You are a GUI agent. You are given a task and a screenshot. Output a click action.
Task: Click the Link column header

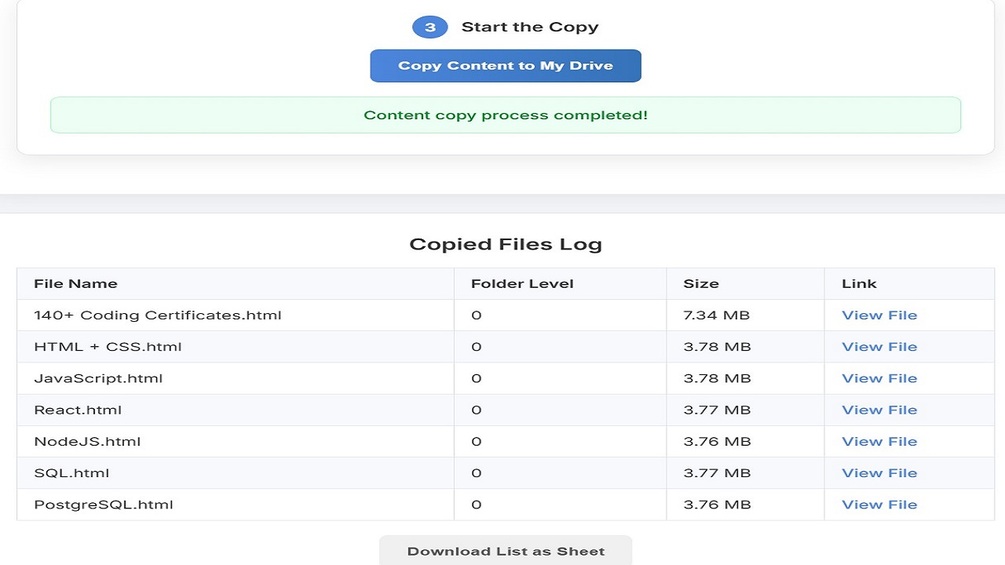click(859, 284)
